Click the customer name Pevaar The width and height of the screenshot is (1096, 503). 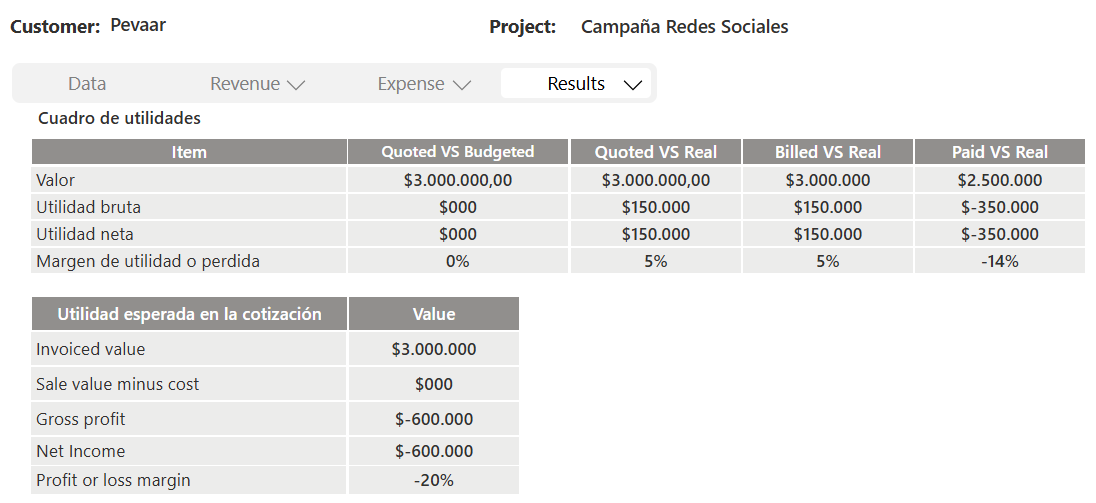coord(138,25)
